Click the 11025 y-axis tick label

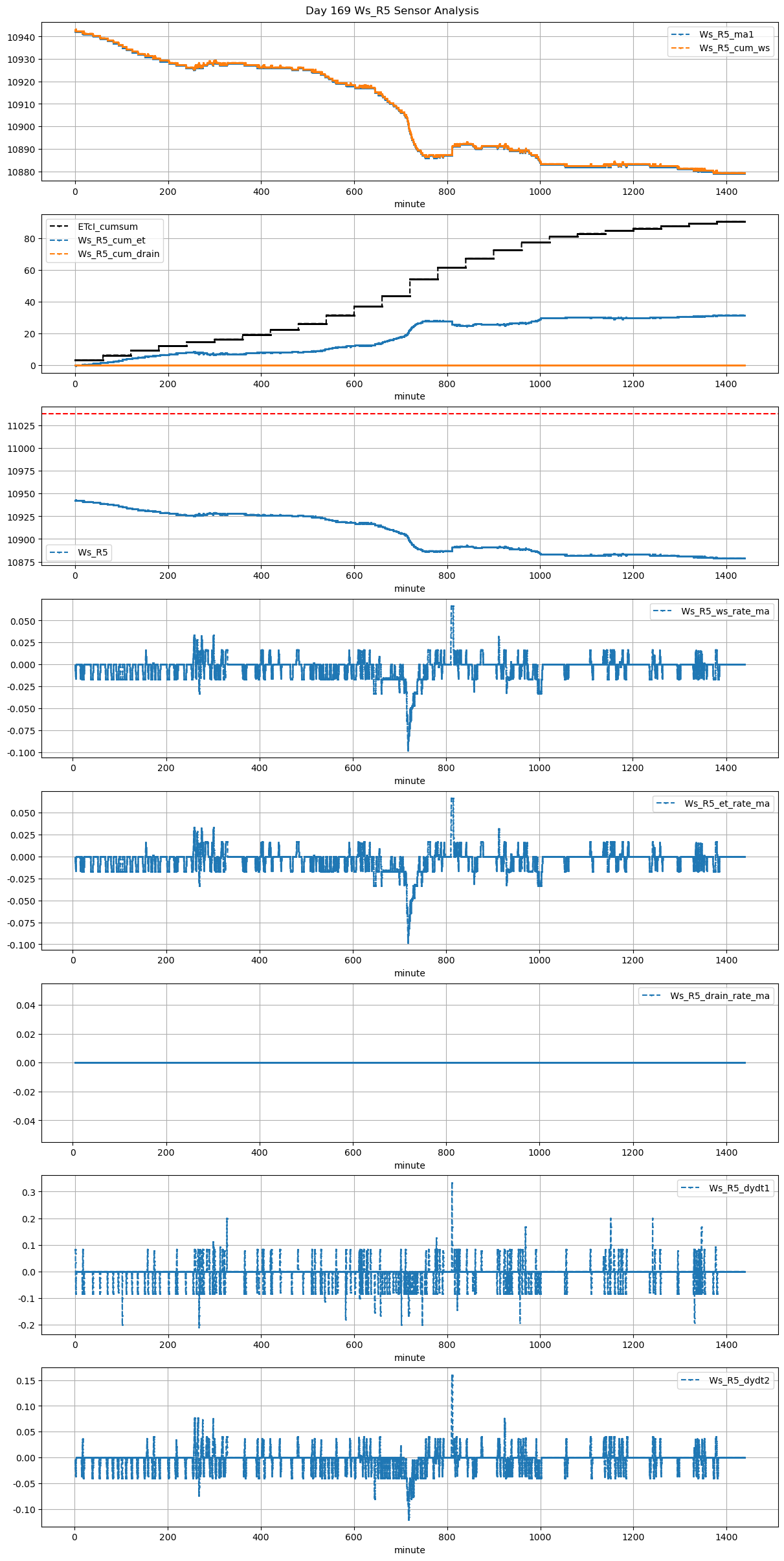point(21,426)
